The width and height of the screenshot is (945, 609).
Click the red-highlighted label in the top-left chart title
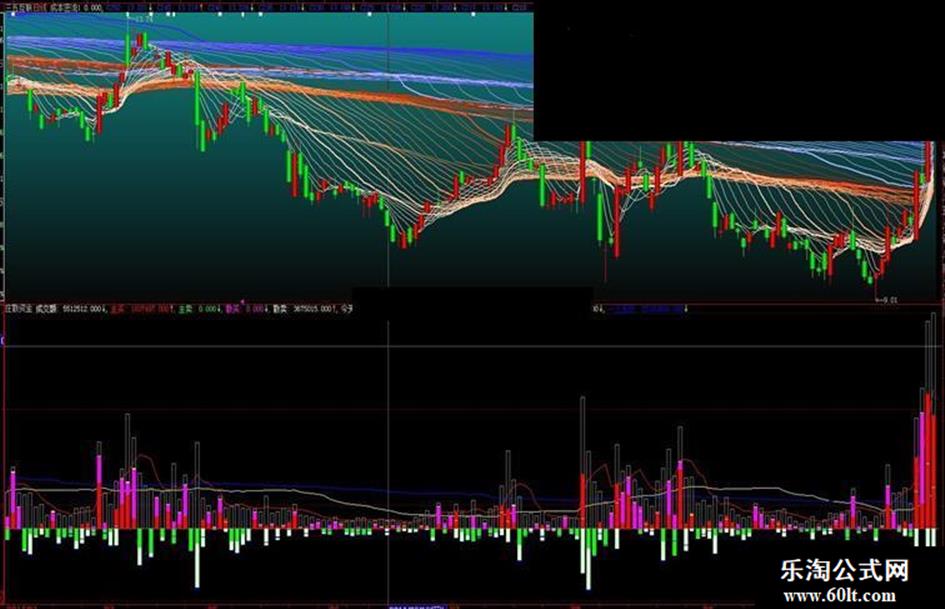click(40, 8)
